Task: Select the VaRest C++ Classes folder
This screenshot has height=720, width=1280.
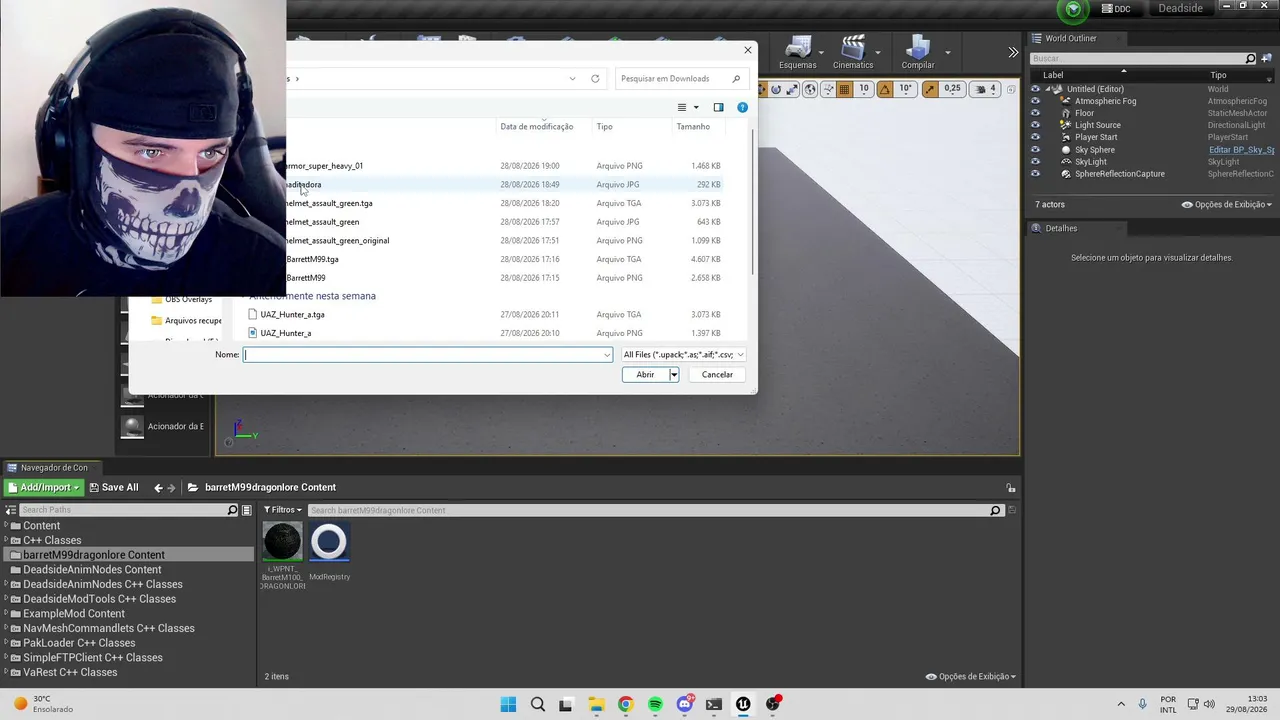Action: 70,672
